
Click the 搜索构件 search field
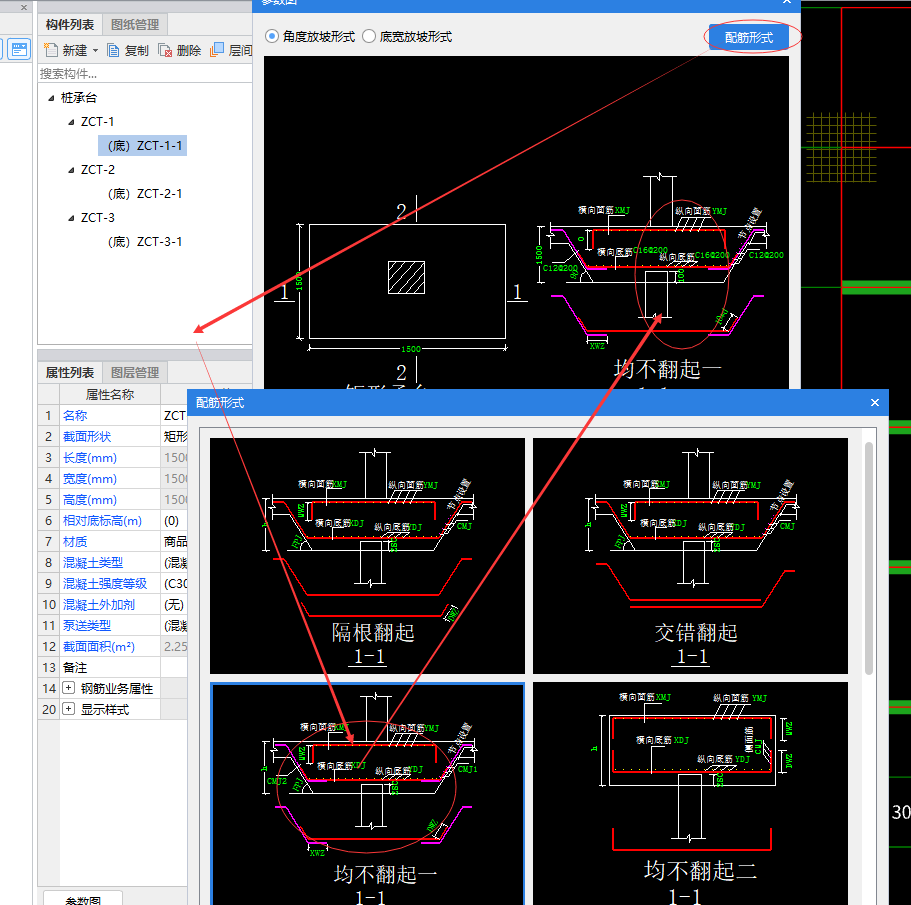(145, 74)
